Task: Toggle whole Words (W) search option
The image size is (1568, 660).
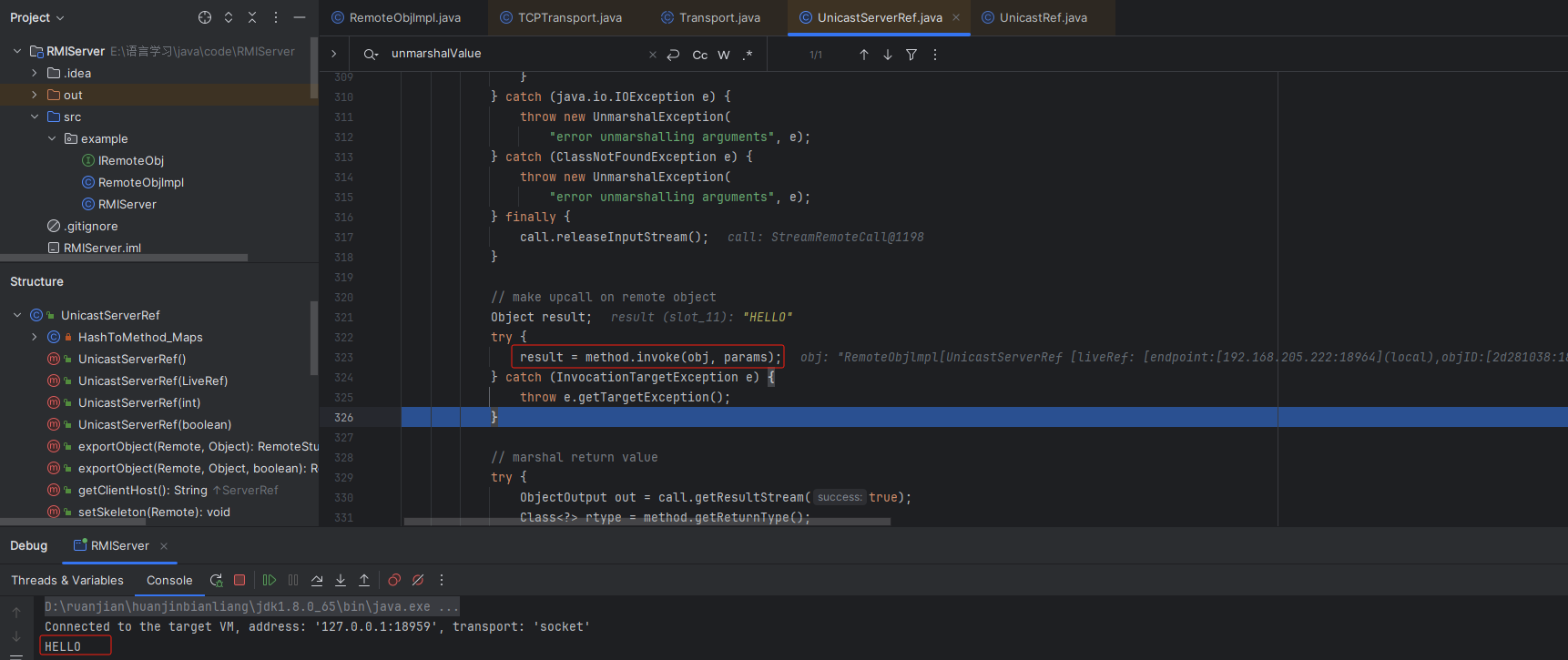Action: (724, 55)
